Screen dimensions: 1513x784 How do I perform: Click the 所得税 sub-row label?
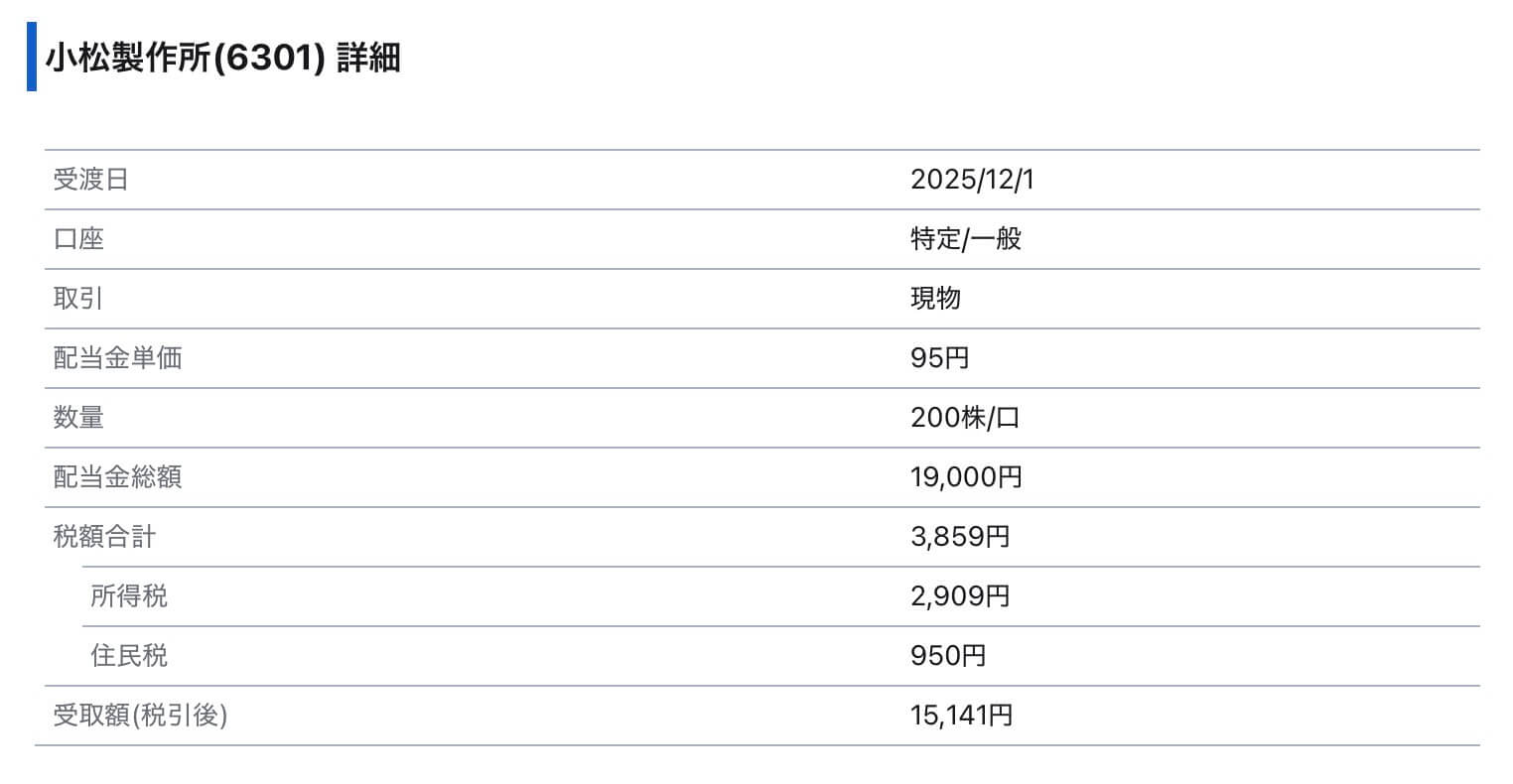(x=129, y=596)
